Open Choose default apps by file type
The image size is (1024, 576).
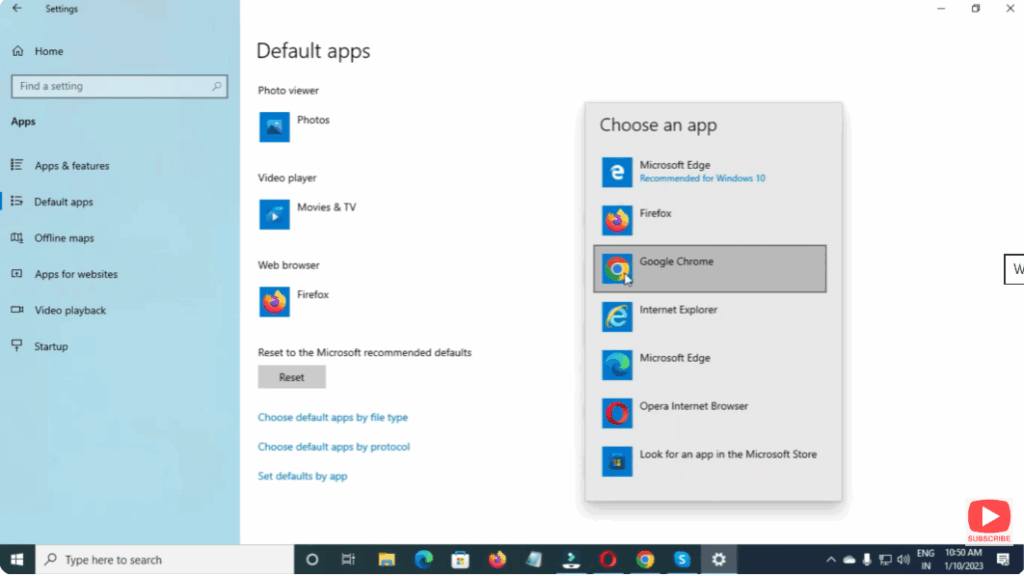click(x=332, y=418)
